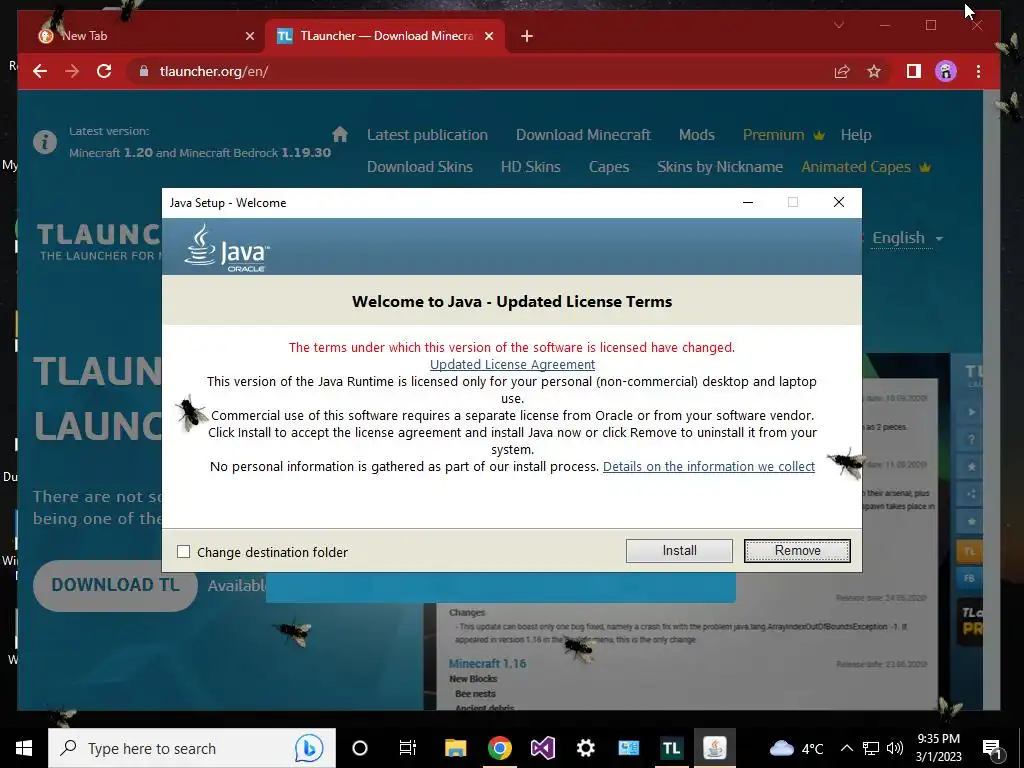Viewport: 1024px width, 768px height.
Task: Reload the tlauncher.org page
Action: tap(104, 71)
